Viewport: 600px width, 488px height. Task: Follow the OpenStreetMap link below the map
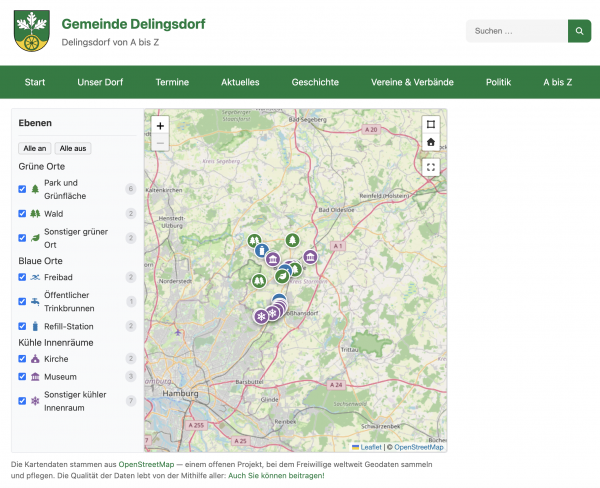[x=146, y=464]
